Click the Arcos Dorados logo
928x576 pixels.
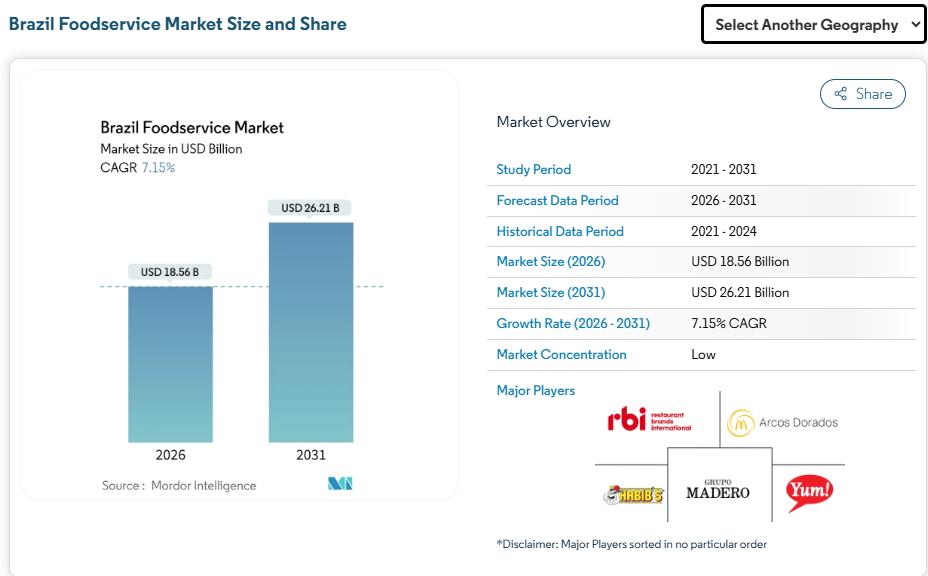(783, 423)
